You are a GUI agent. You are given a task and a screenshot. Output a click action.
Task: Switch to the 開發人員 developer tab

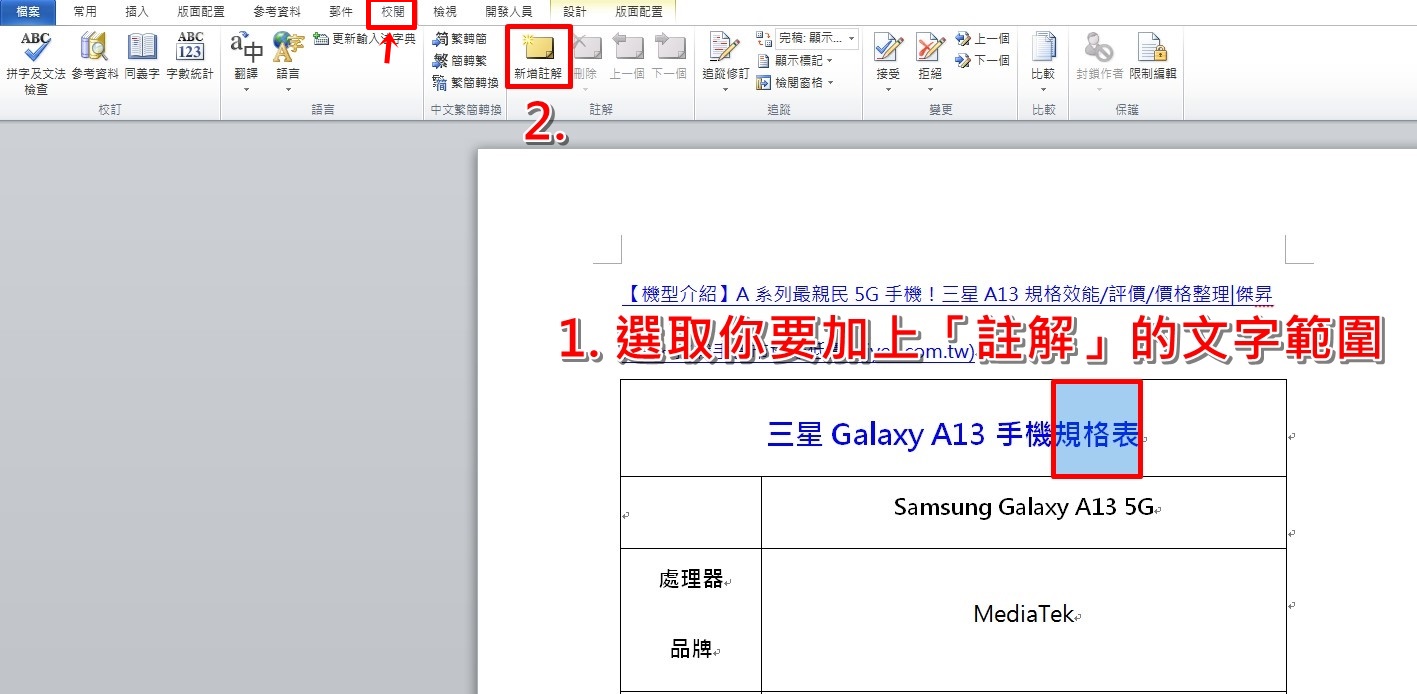pyautogui.click(x=508, y=12)
